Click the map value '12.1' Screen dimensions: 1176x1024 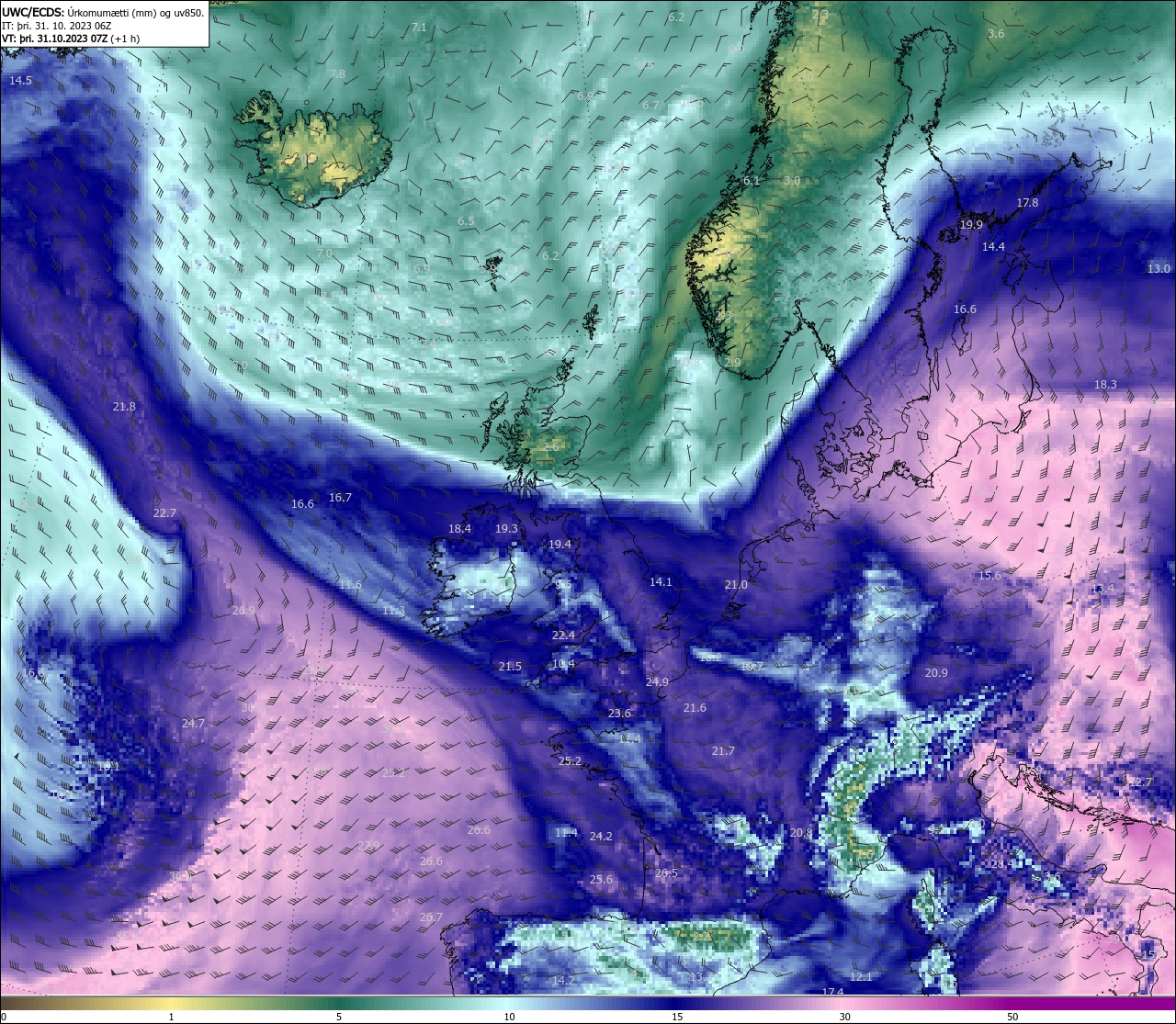tap(861, 977)
